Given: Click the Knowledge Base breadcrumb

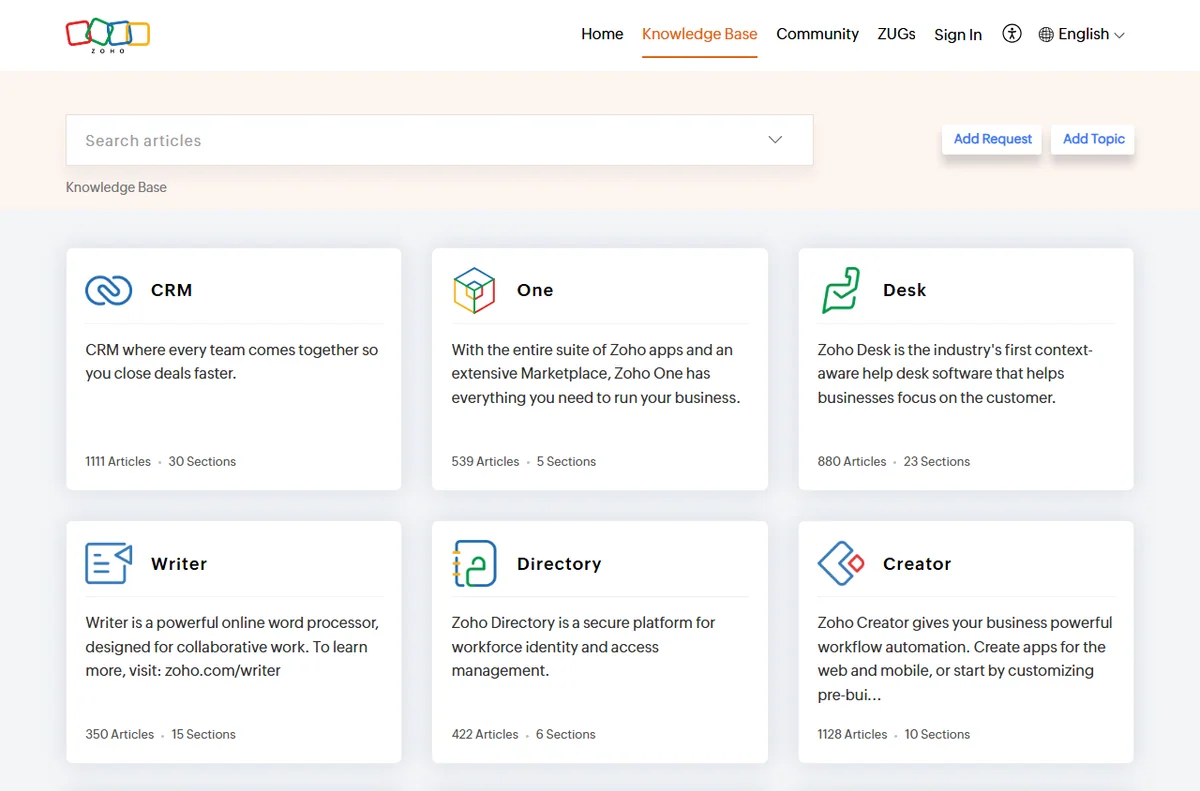Looking at the screenshot, I should click(x=116, y=187).
